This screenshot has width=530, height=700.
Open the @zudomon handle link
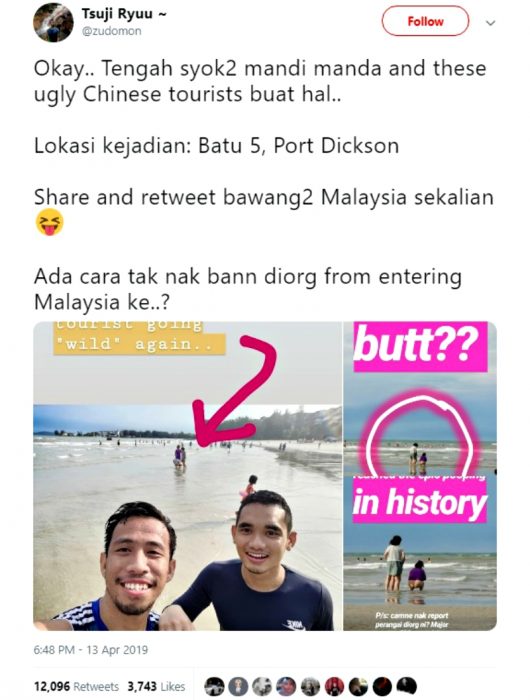tap(112, 31)
